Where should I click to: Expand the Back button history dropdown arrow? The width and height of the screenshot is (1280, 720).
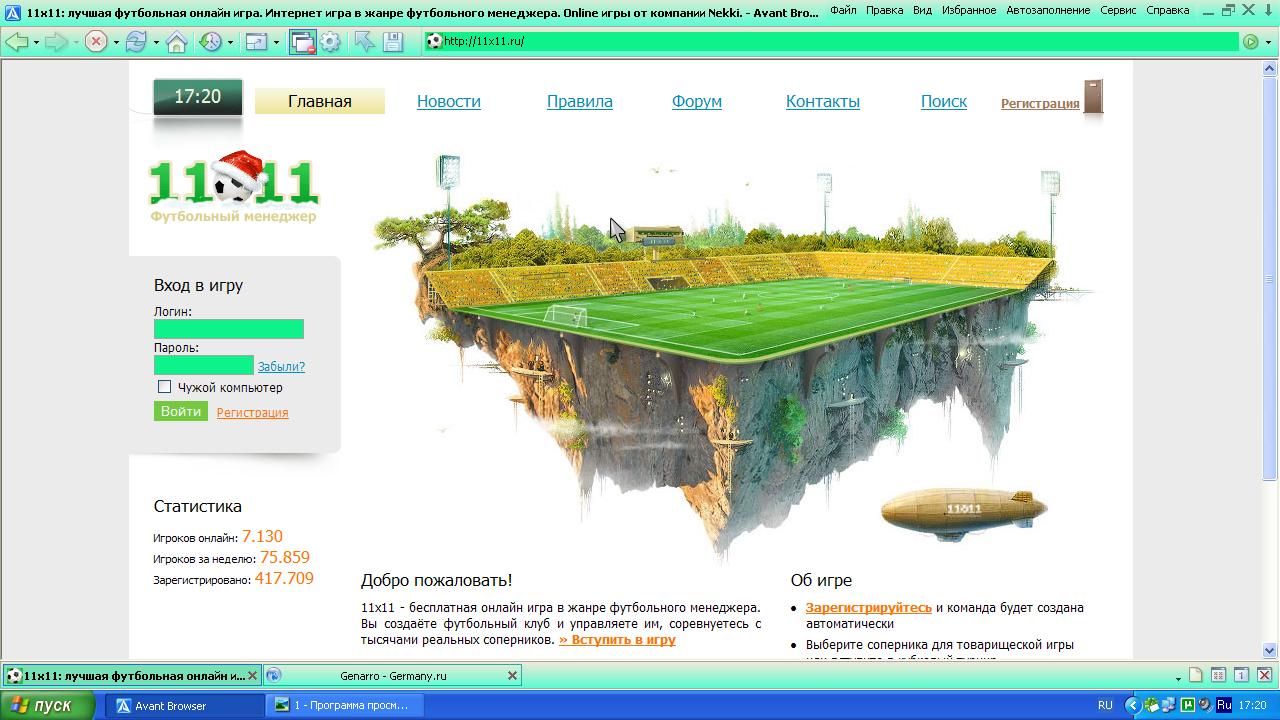(x=36, y=43)
